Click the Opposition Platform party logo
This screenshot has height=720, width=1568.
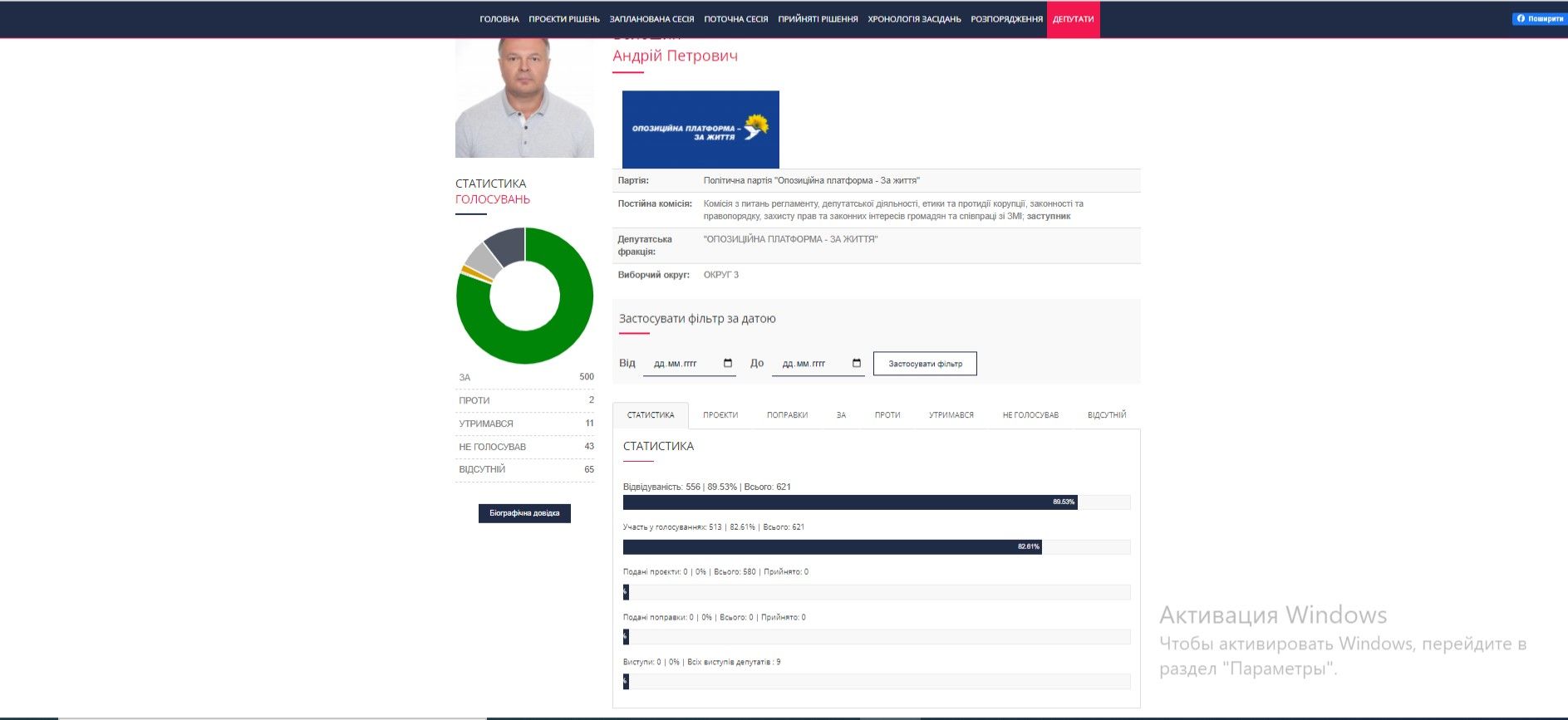coord(700,130)
